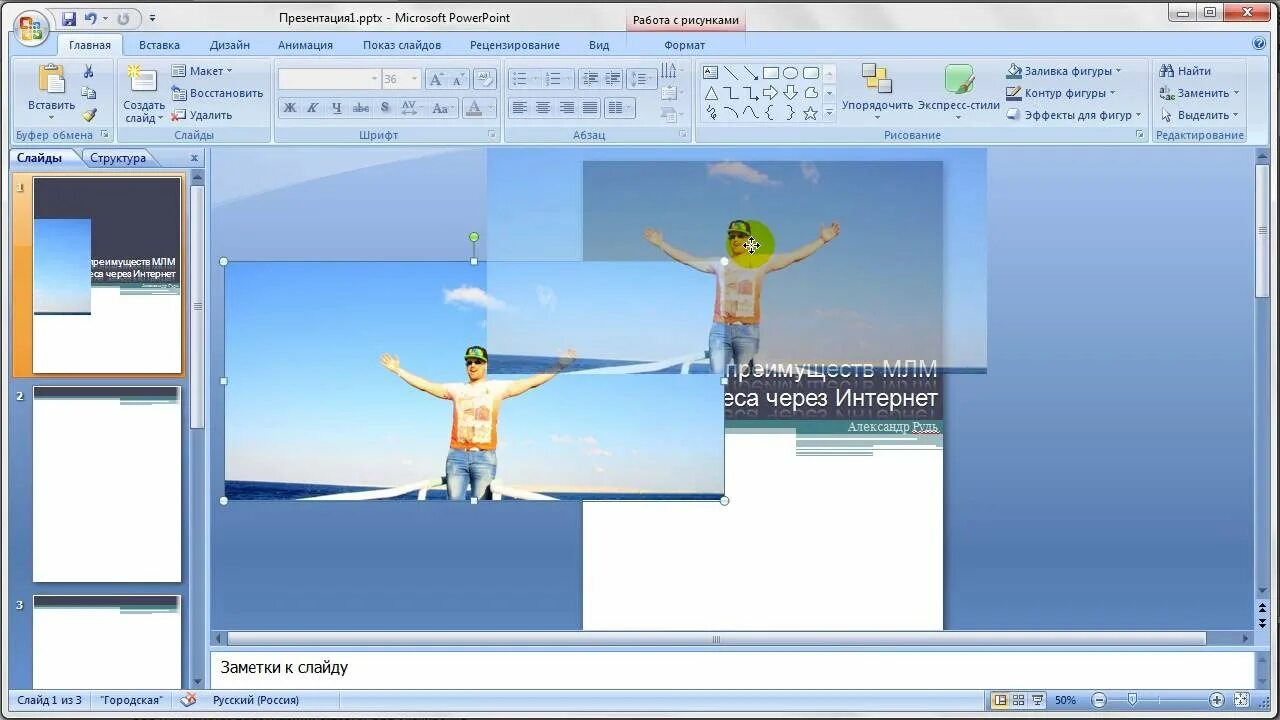Switch to the Структура pane tab
This screenshot has height=720, width=1280.
(x=118, y=158)
